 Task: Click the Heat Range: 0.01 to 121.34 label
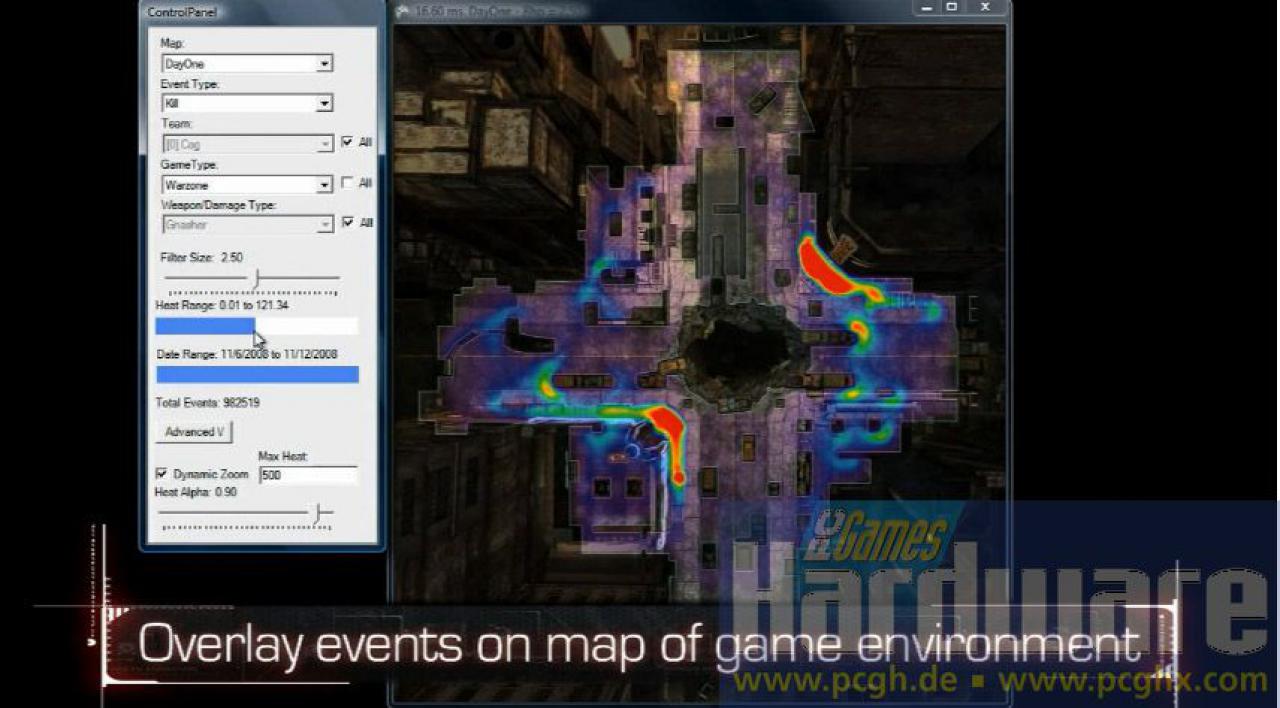coord(222,305)
